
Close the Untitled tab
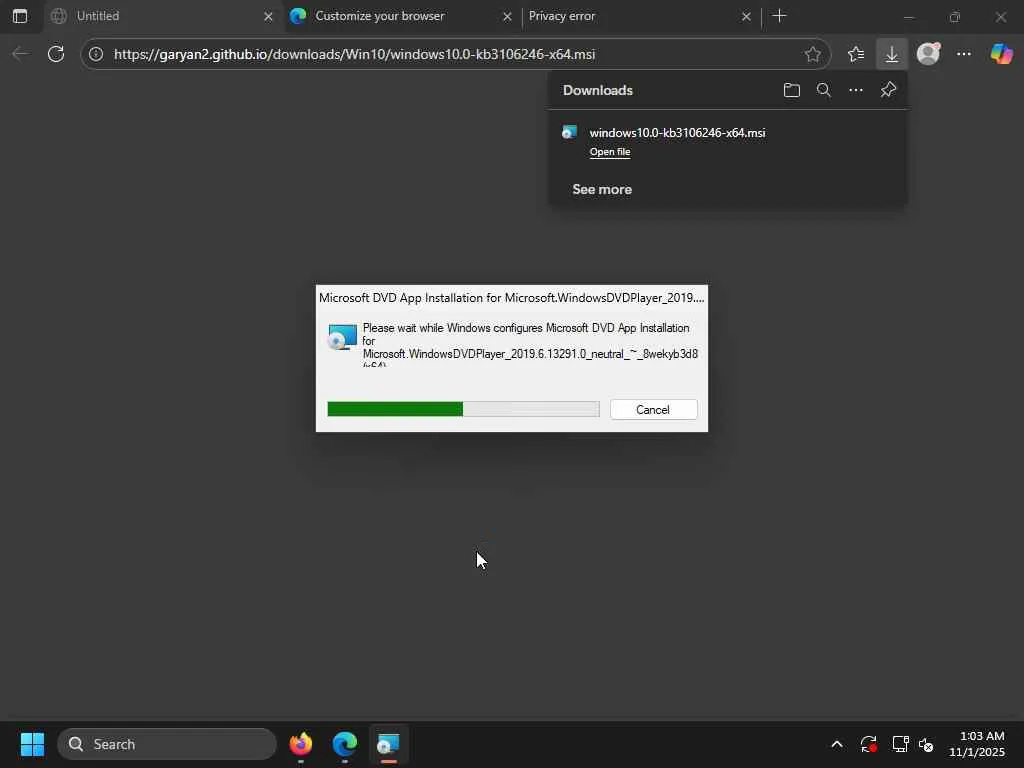(268, 16)
